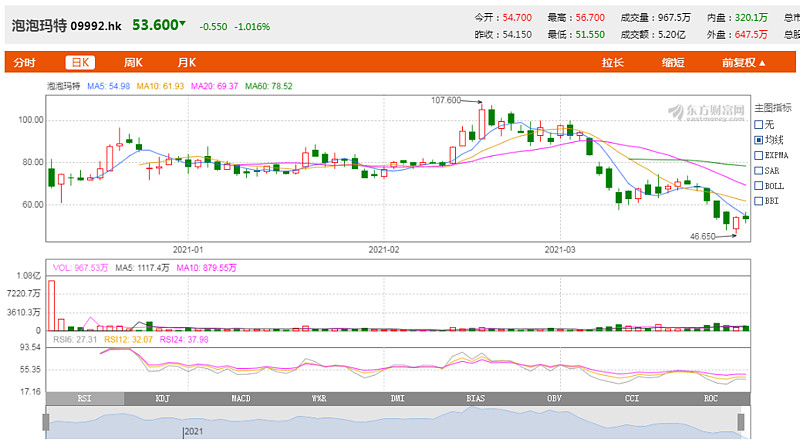Click the RSI6: 27.31 label
This screenshot has width=800, height=443.
[75, 339]
